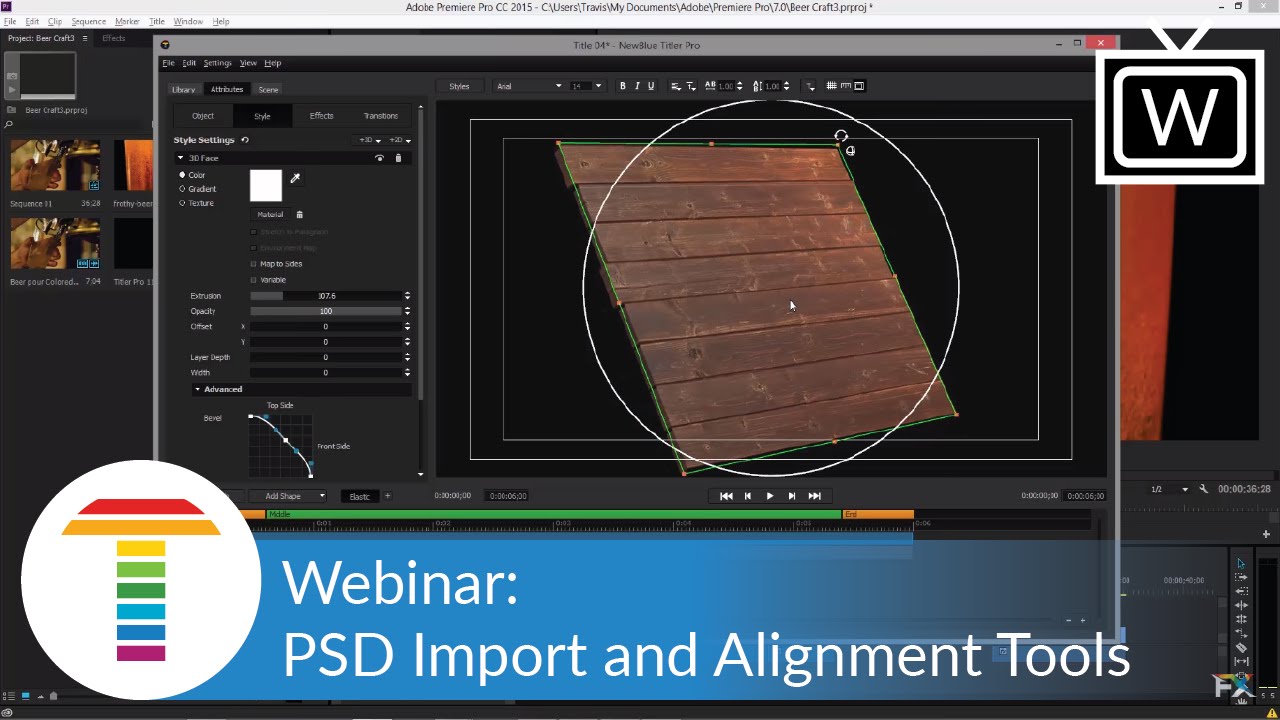Viewport: 1280px width, 720px height.
Task: Open the white fill color swatch
Action: (x=266, y=186)
